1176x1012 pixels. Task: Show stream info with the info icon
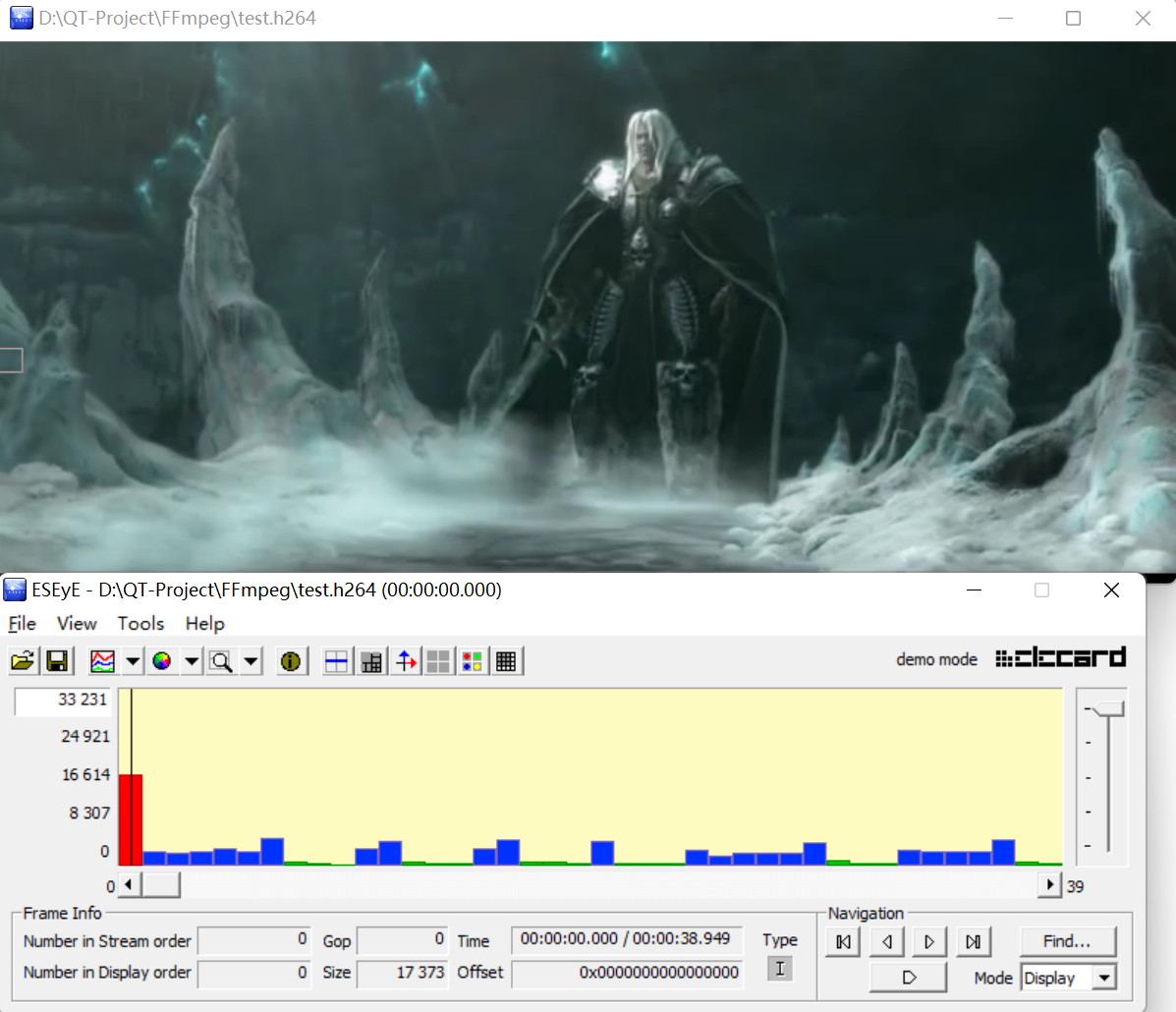click(x=290, y=661)
